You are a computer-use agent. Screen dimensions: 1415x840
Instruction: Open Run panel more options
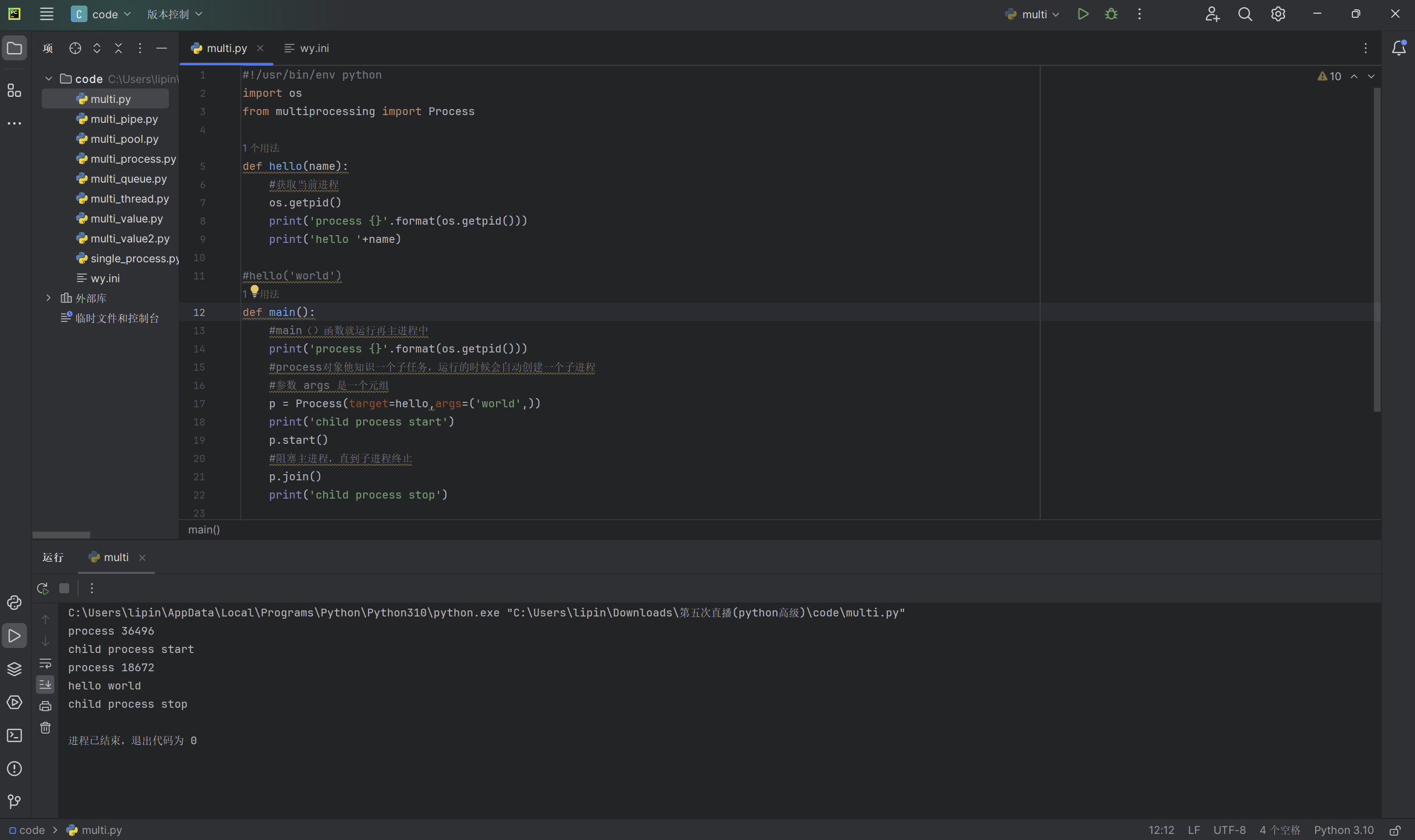point(92,588)
